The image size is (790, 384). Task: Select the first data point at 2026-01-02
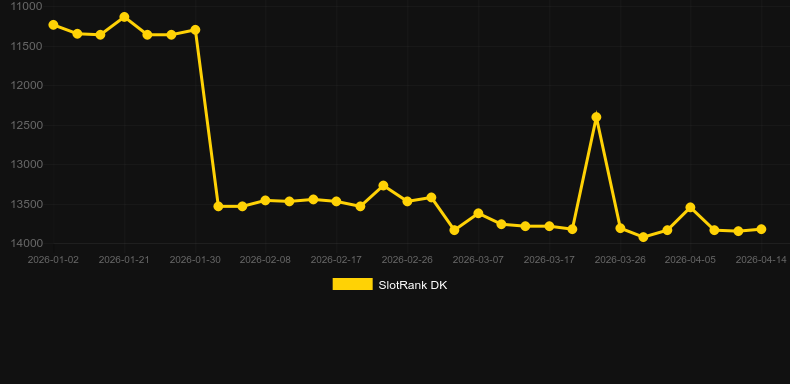pyautogui.click(x=53, y=25)
